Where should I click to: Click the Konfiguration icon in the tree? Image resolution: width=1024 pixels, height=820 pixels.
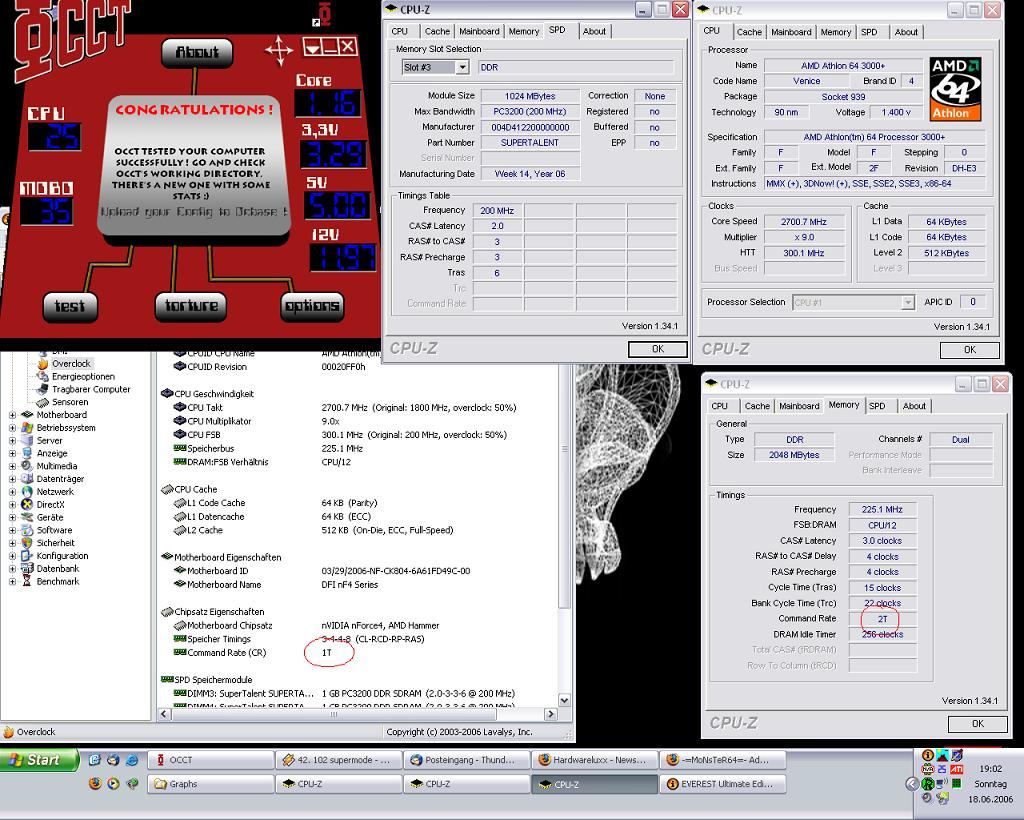click(27, 556)
